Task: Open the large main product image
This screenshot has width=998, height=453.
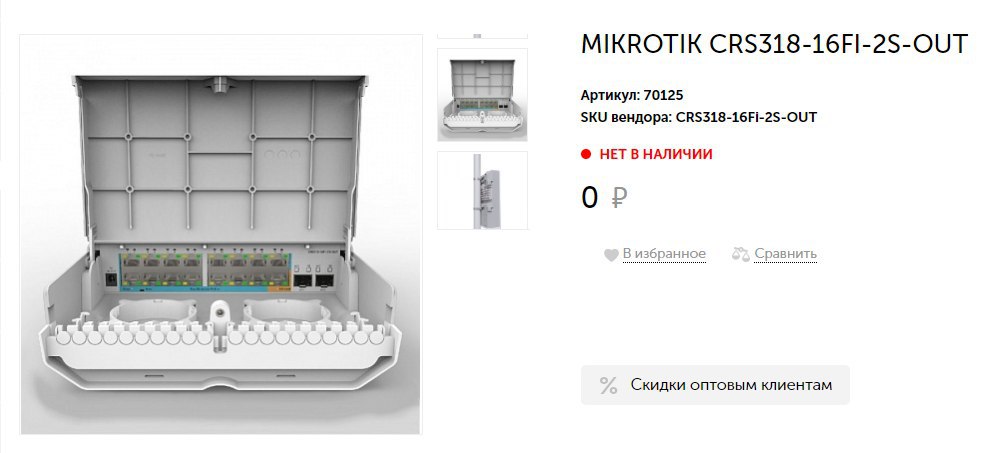Action: pyautogui.click(x=221, y=234)
